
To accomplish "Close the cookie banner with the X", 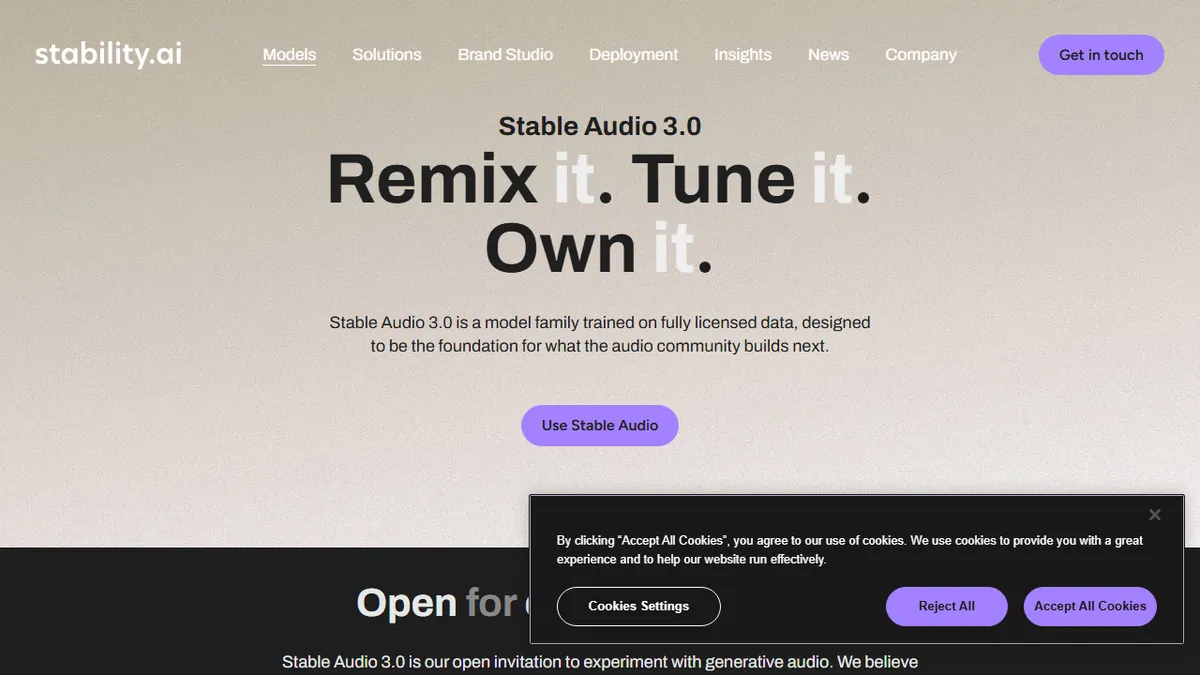I will pos(1155,515).
